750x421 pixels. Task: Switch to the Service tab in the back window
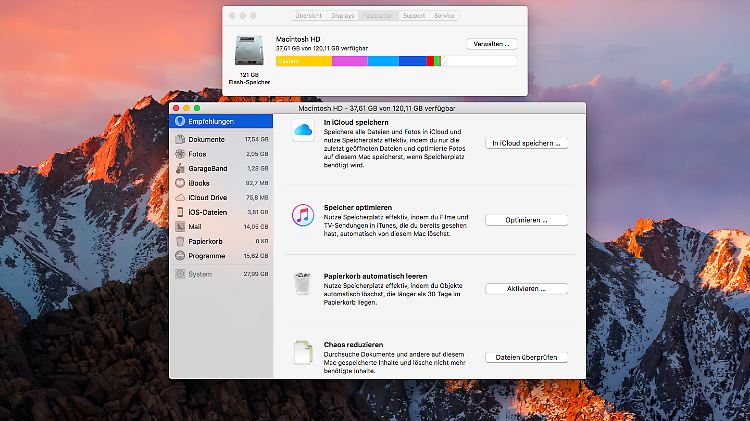tap(444, 16)
